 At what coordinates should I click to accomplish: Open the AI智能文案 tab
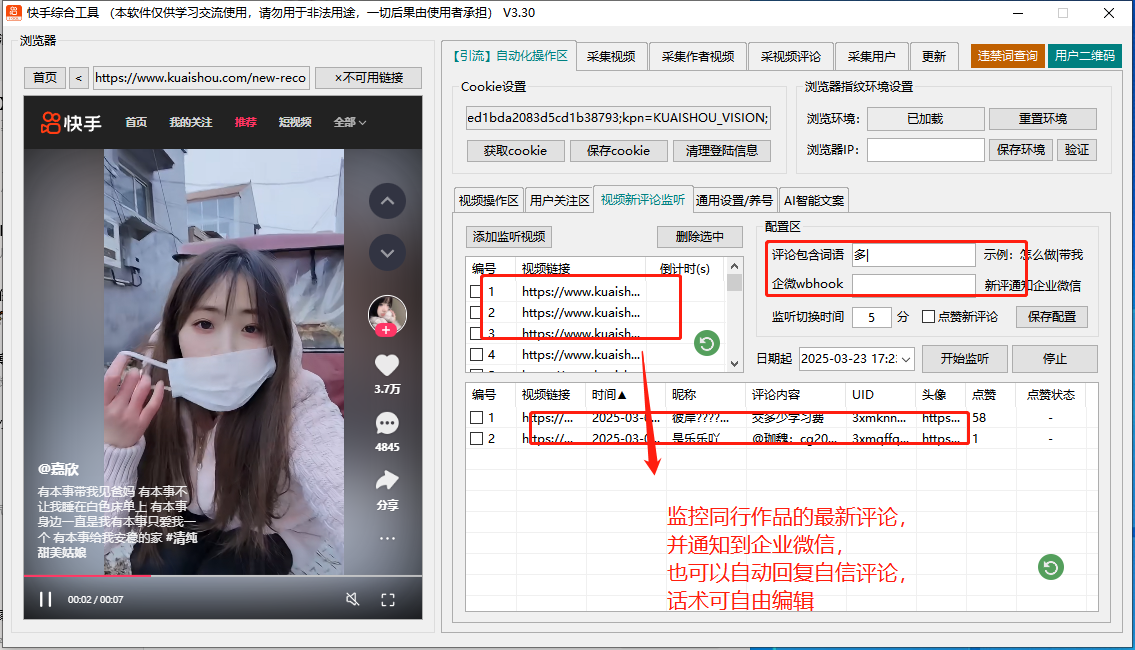(813, 199)
